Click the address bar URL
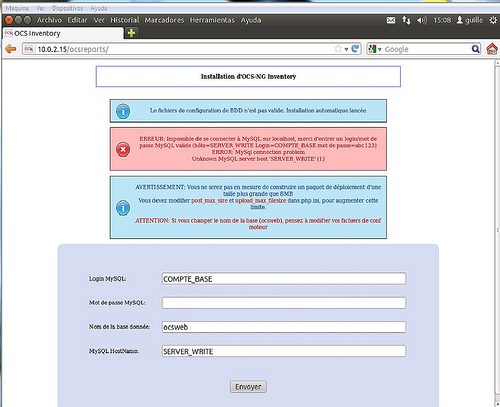Image resolution: width=500 pixels, height=407 pixels. (x=73, y=49)
